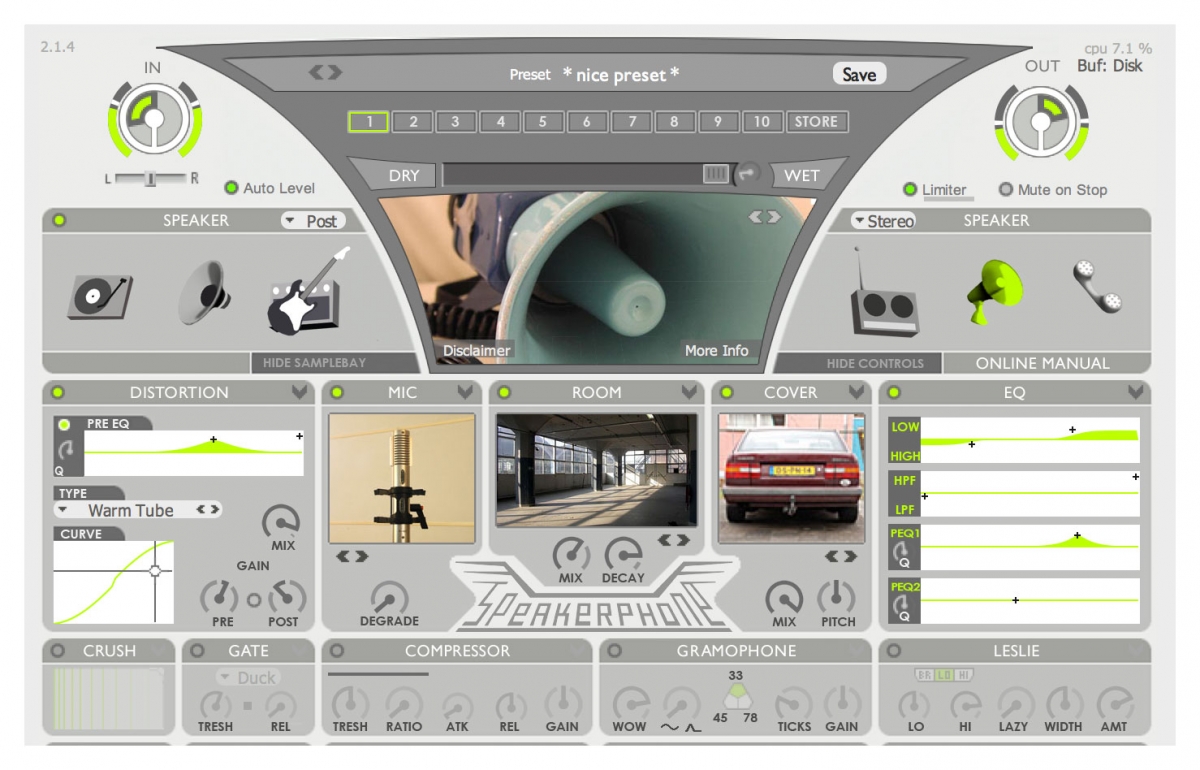1200x770 pixels.
Task: Enable the COMPRESSOR section
Action: point(337,651)
